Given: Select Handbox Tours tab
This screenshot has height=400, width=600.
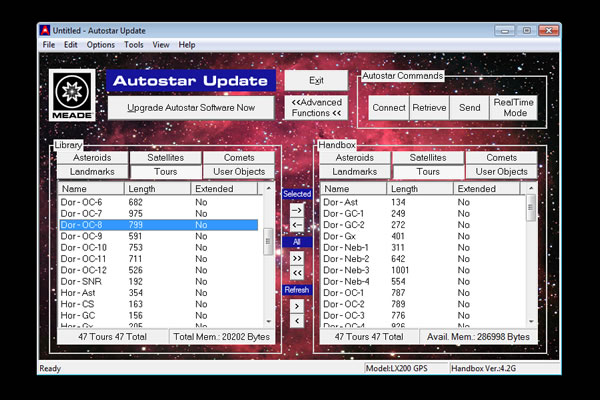Looking at the screenshot, I should pos(428,172).
